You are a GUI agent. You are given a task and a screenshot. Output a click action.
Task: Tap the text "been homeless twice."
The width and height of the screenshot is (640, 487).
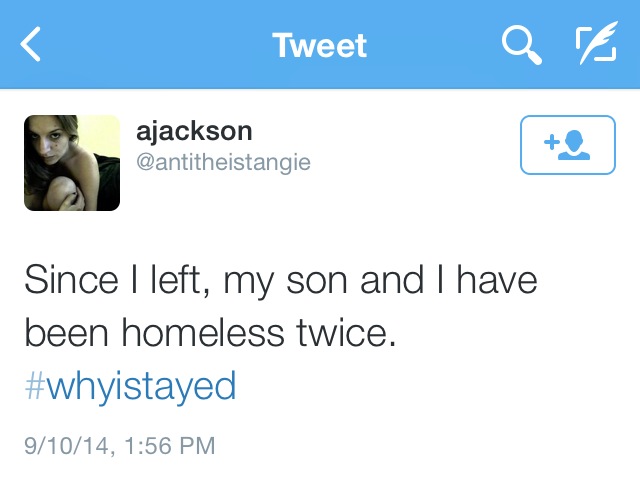coord(210,333)
